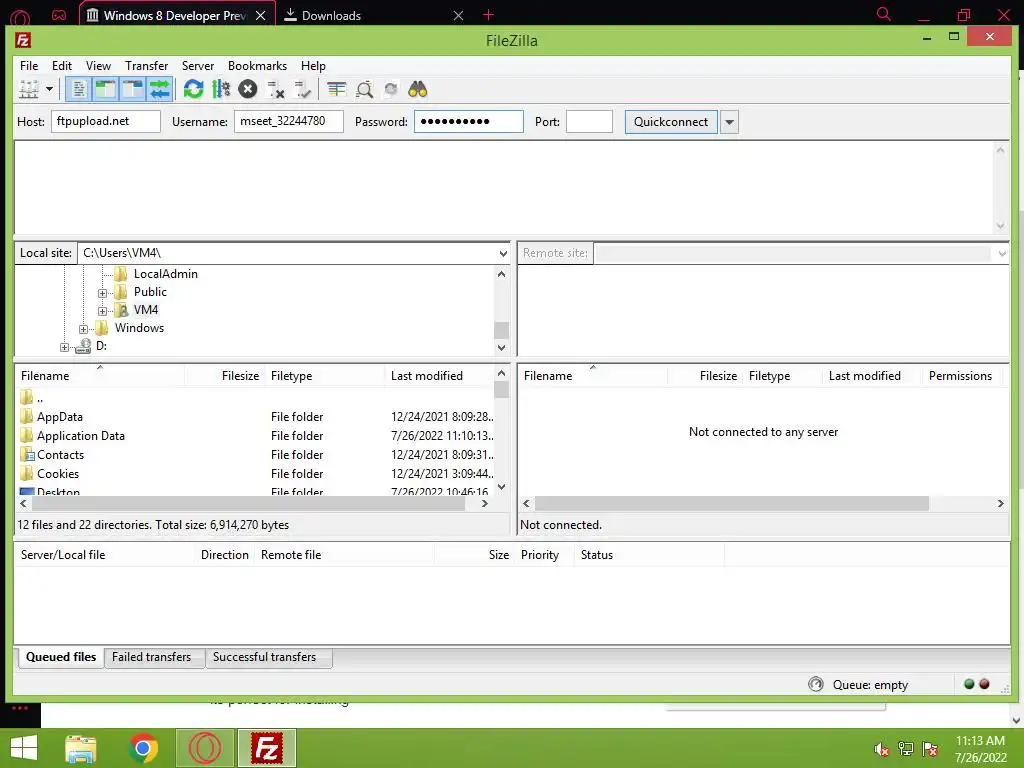The width and height of the screenshot is (1024, 768).
Task: Open the Site Manager dropdown arrow
Action: coord(49,89)
